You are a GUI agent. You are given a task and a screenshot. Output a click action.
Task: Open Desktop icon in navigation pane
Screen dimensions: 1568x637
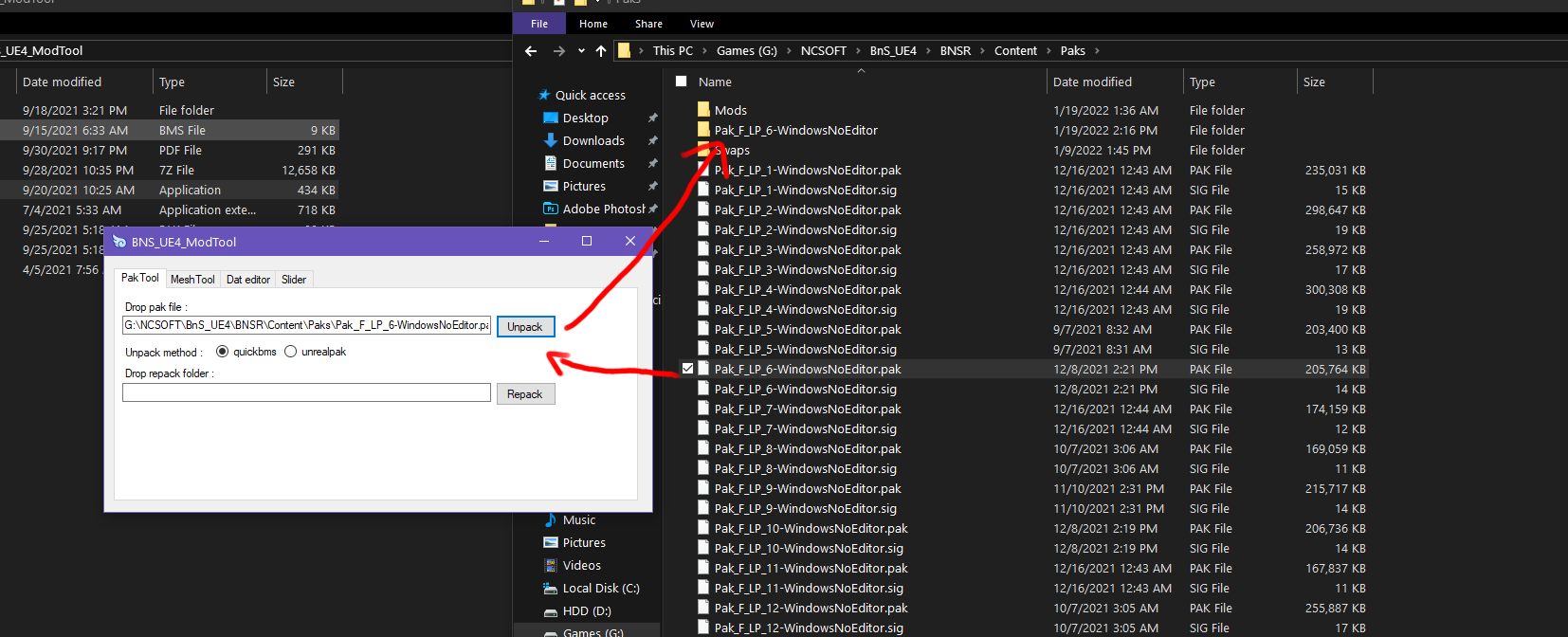[x=551, y=118]
